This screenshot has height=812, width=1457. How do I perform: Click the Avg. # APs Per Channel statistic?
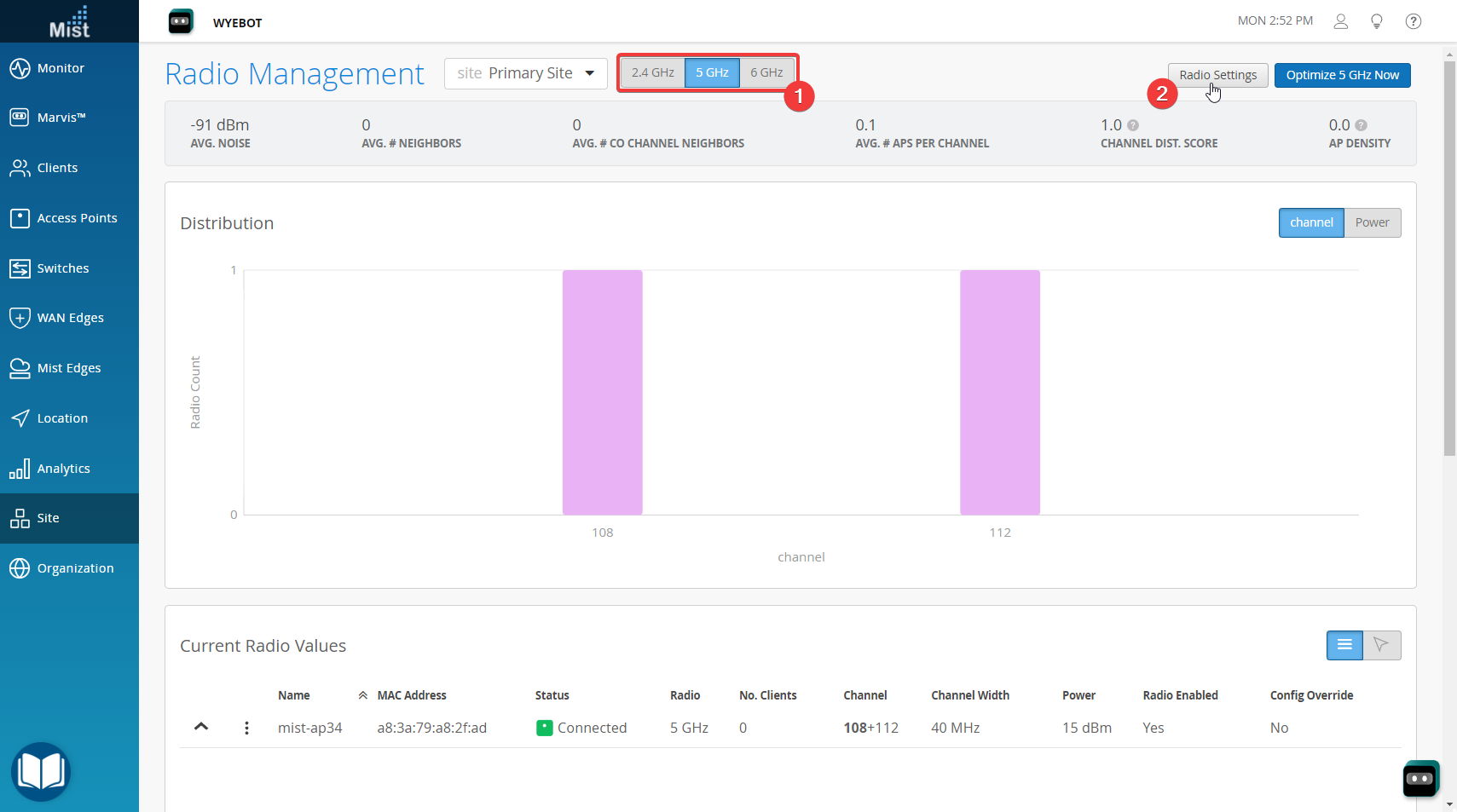[922, 133]
